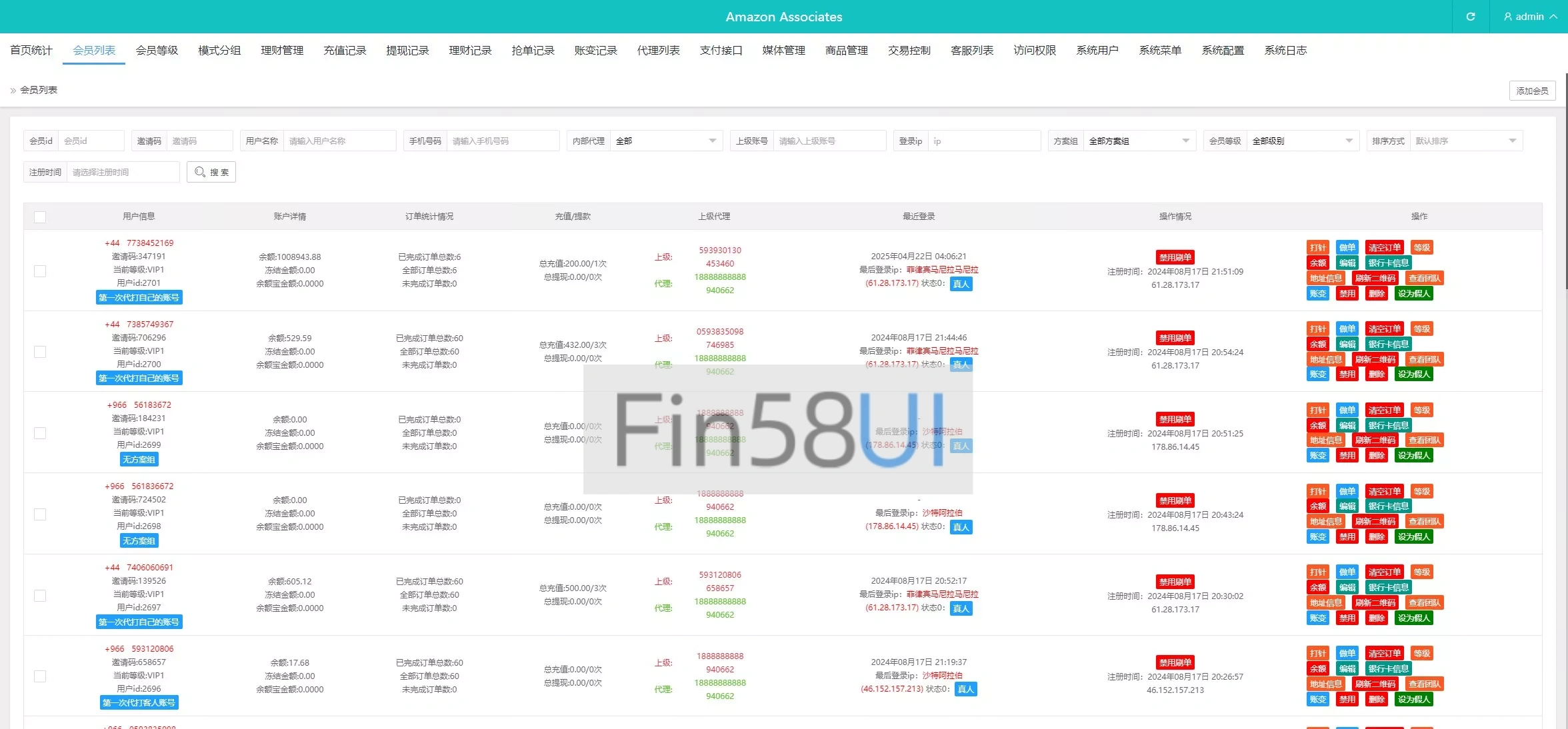
Task: Check the row for user +44 7738452169
Action: (40, 271)
